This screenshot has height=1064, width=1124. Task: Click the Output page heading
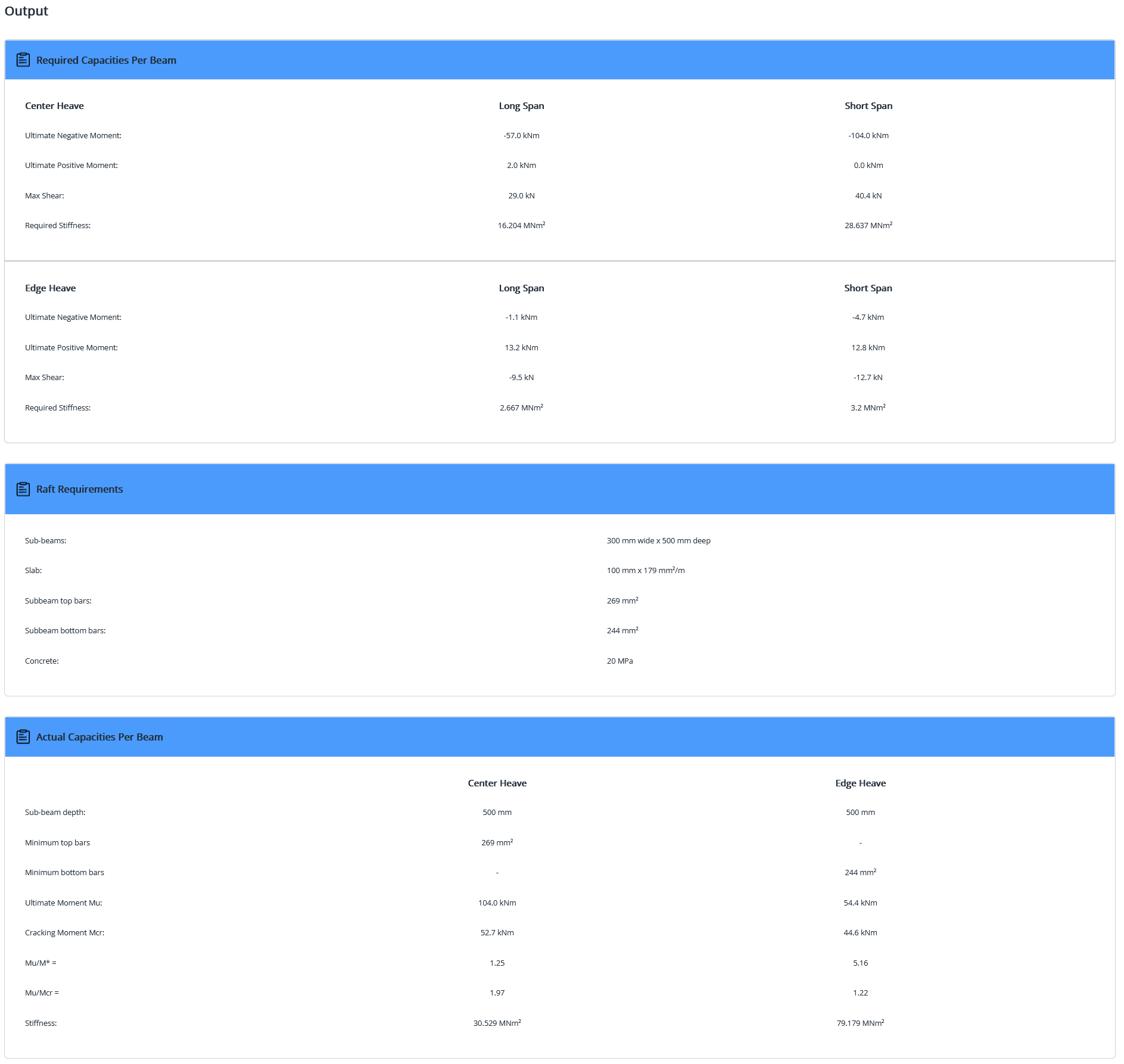pos(26,11)
